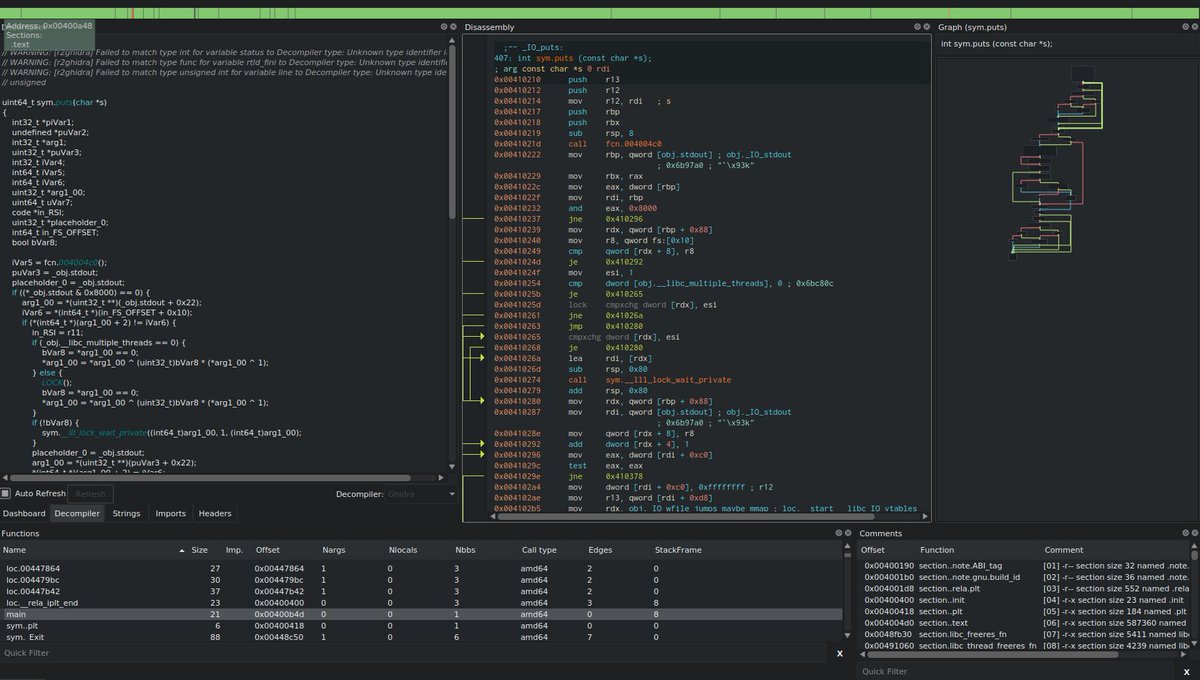Screen dimensions: 1200x680
Task: Go to the Imports tab
Action: 170,513
